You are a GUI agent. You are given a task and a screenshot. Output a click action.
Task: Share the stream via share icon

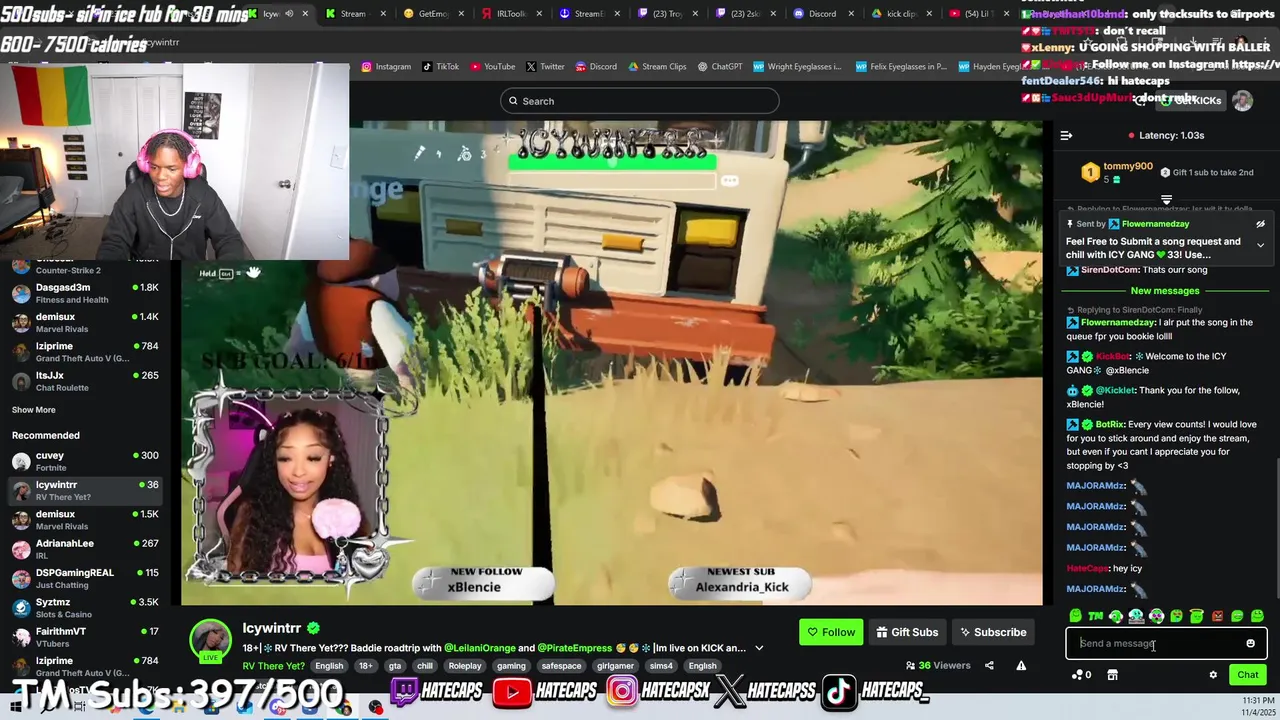pos(989,665)
